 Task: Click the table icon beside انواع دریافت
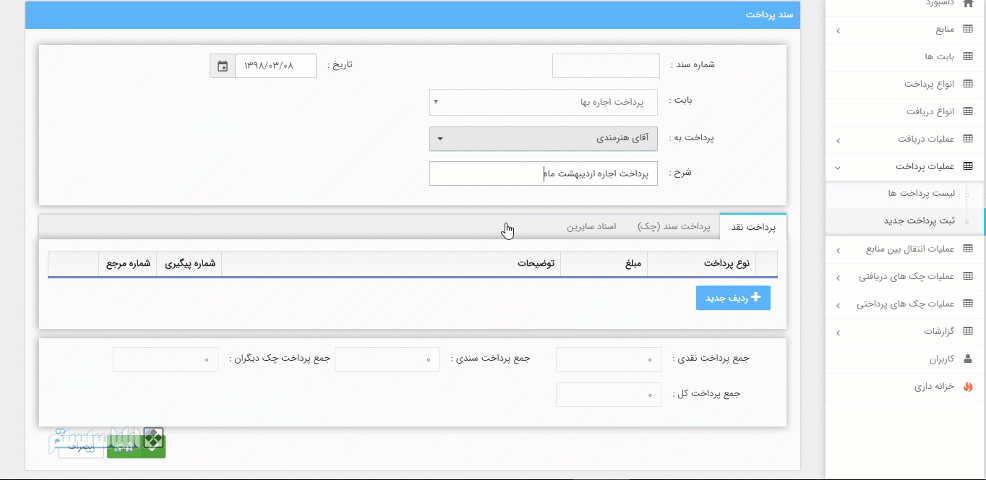pyautogui.click(x=968, y=111)
